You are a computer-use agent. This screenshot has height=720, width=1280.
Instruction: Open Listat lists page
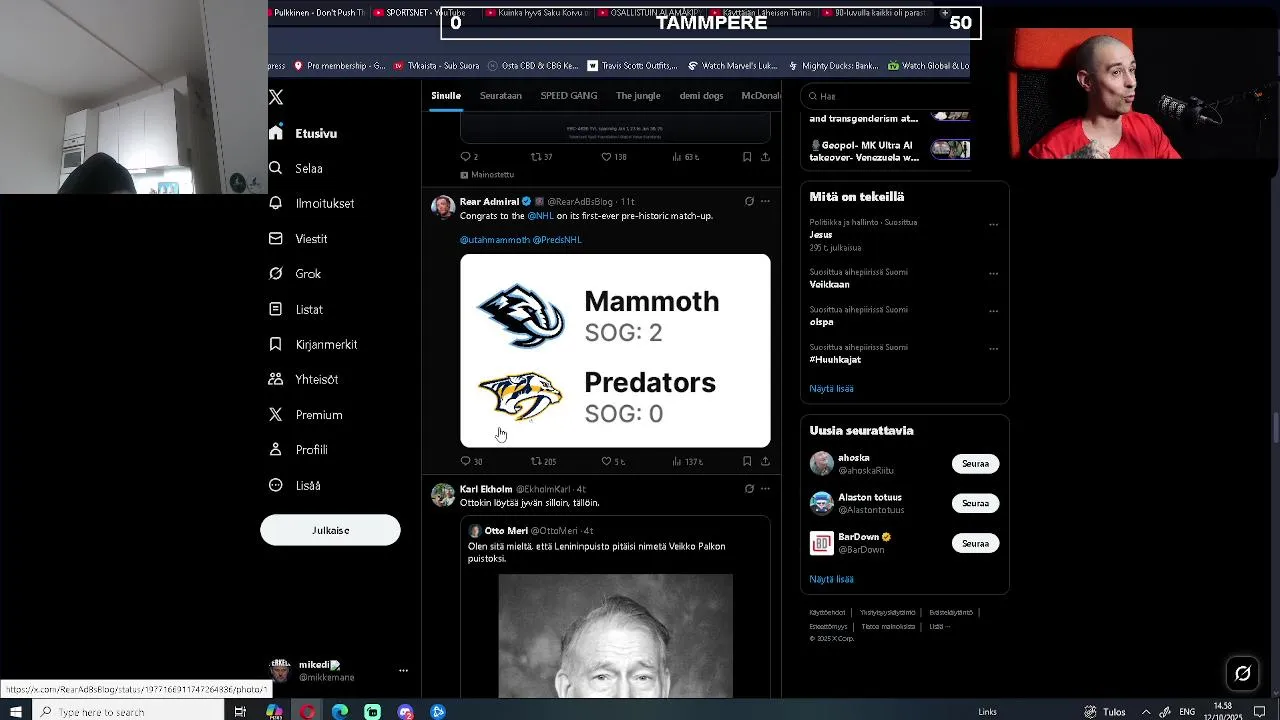[296, 309]
